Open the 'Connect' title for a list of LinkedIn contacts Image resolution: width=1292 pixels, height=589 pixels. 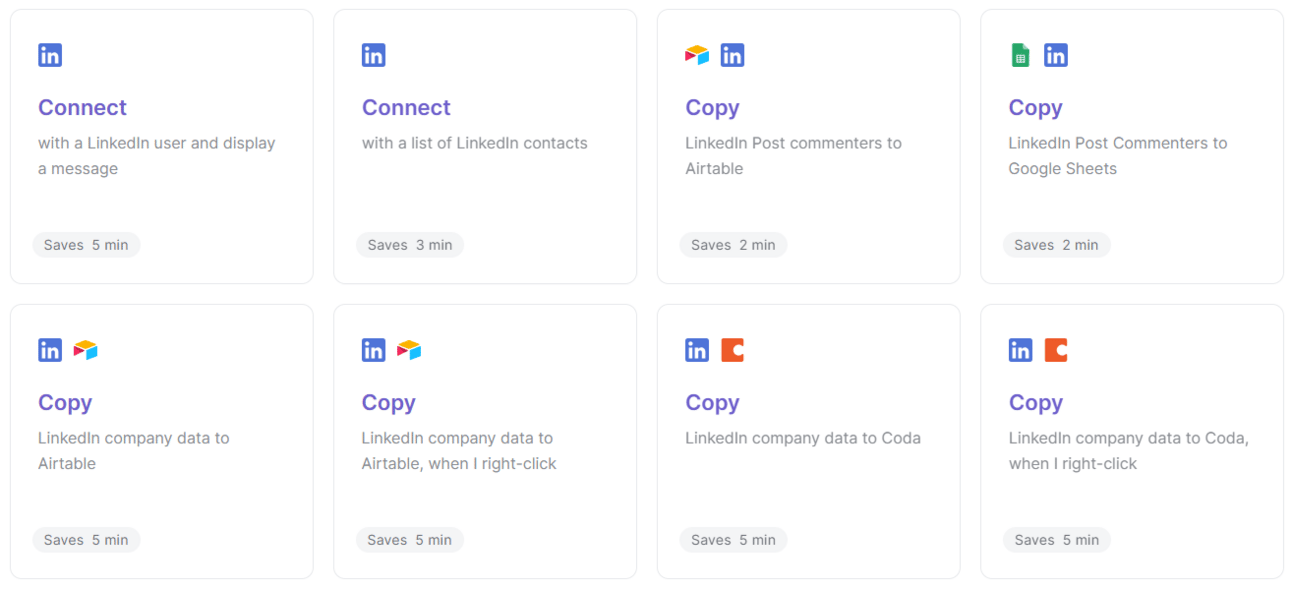(x=406, y=107)
